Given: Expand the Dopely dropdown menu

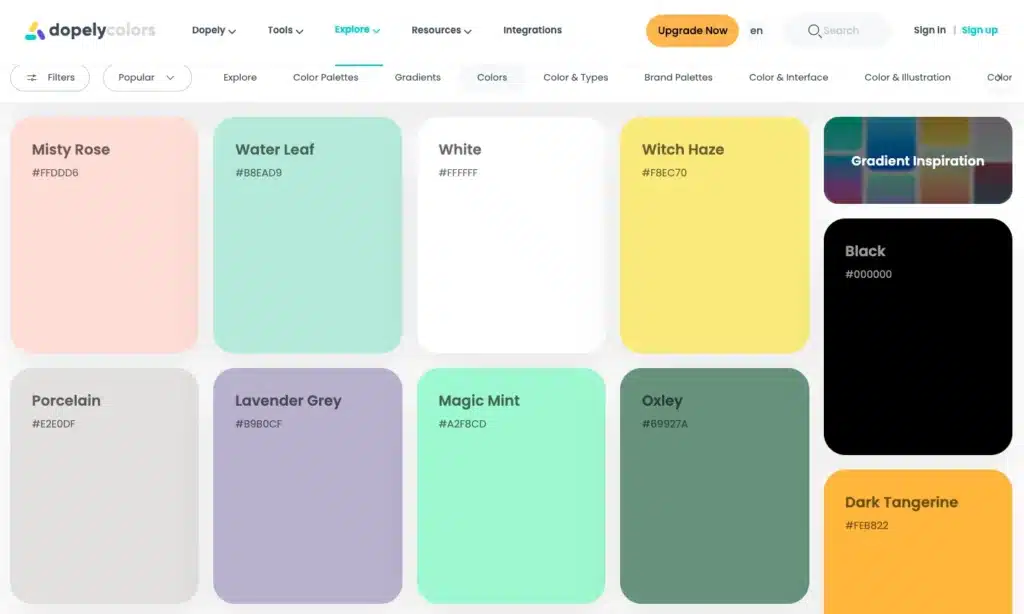Looking at the screenshot, I should click(214, 31).
